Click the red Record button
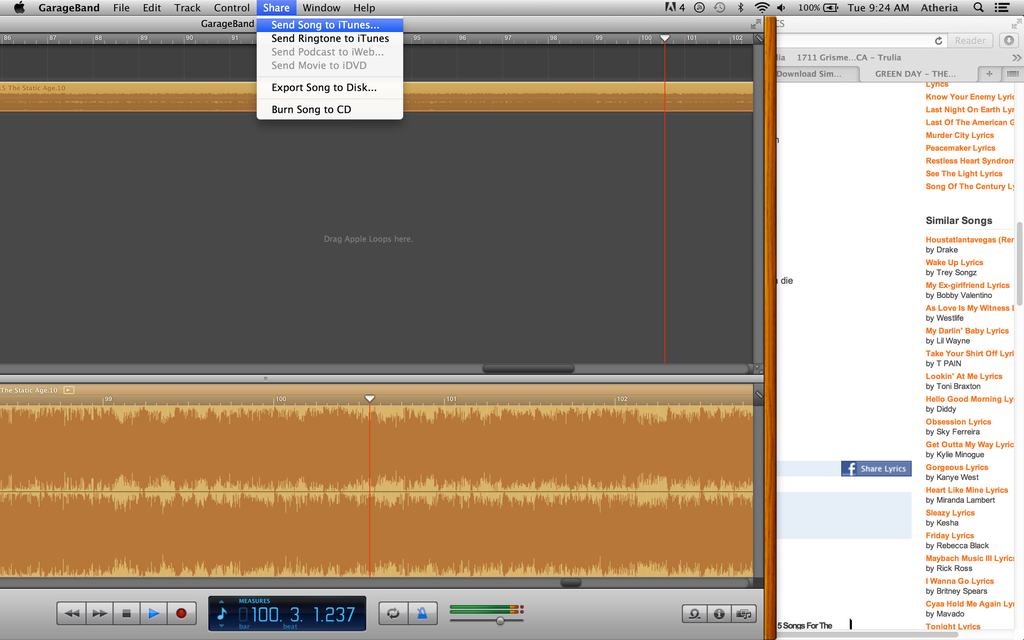Image resolution: width=1024 pixels, height=640 pixels. (181, 613)
